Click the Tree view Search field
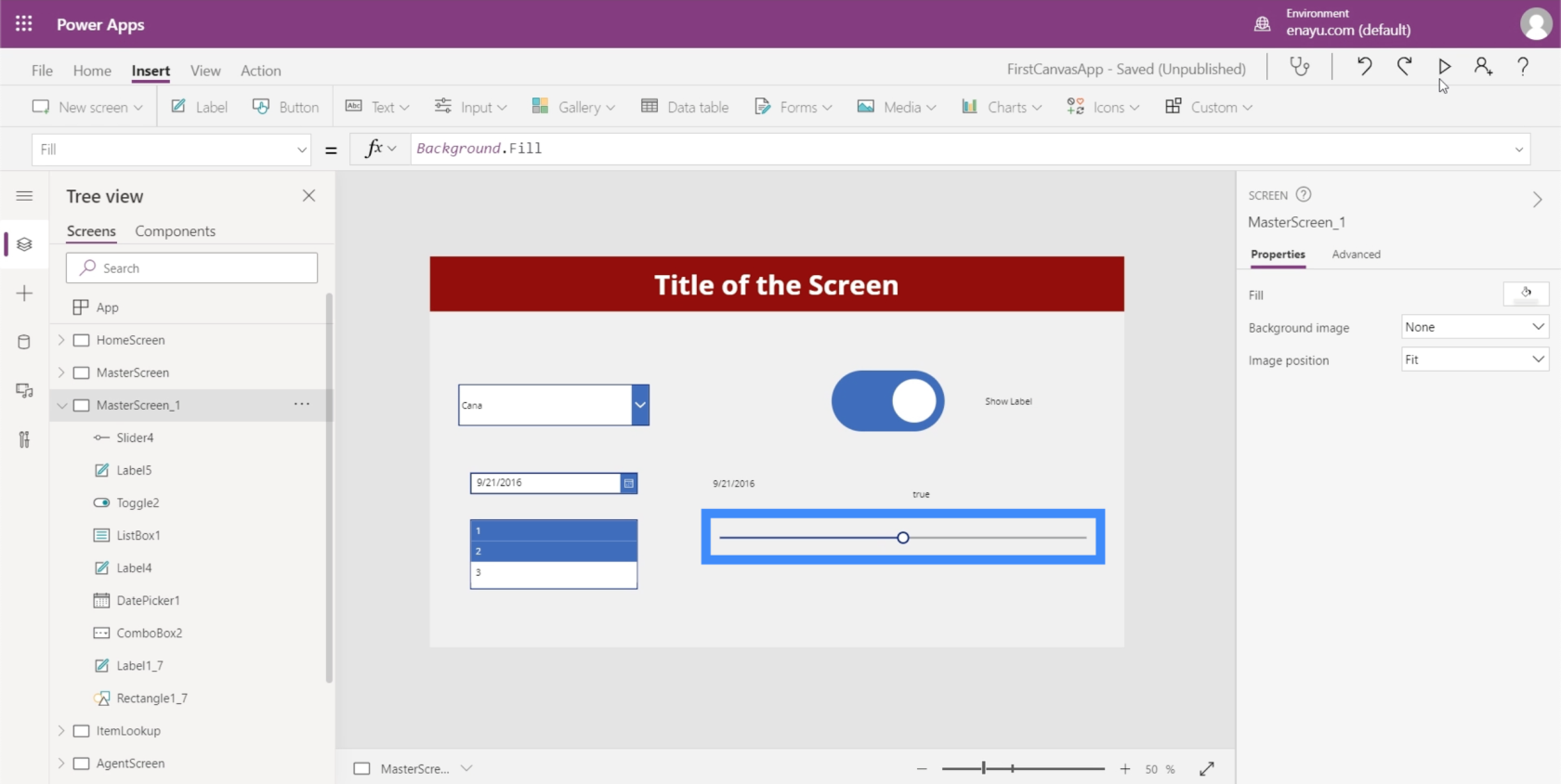 tap(191, 268)
